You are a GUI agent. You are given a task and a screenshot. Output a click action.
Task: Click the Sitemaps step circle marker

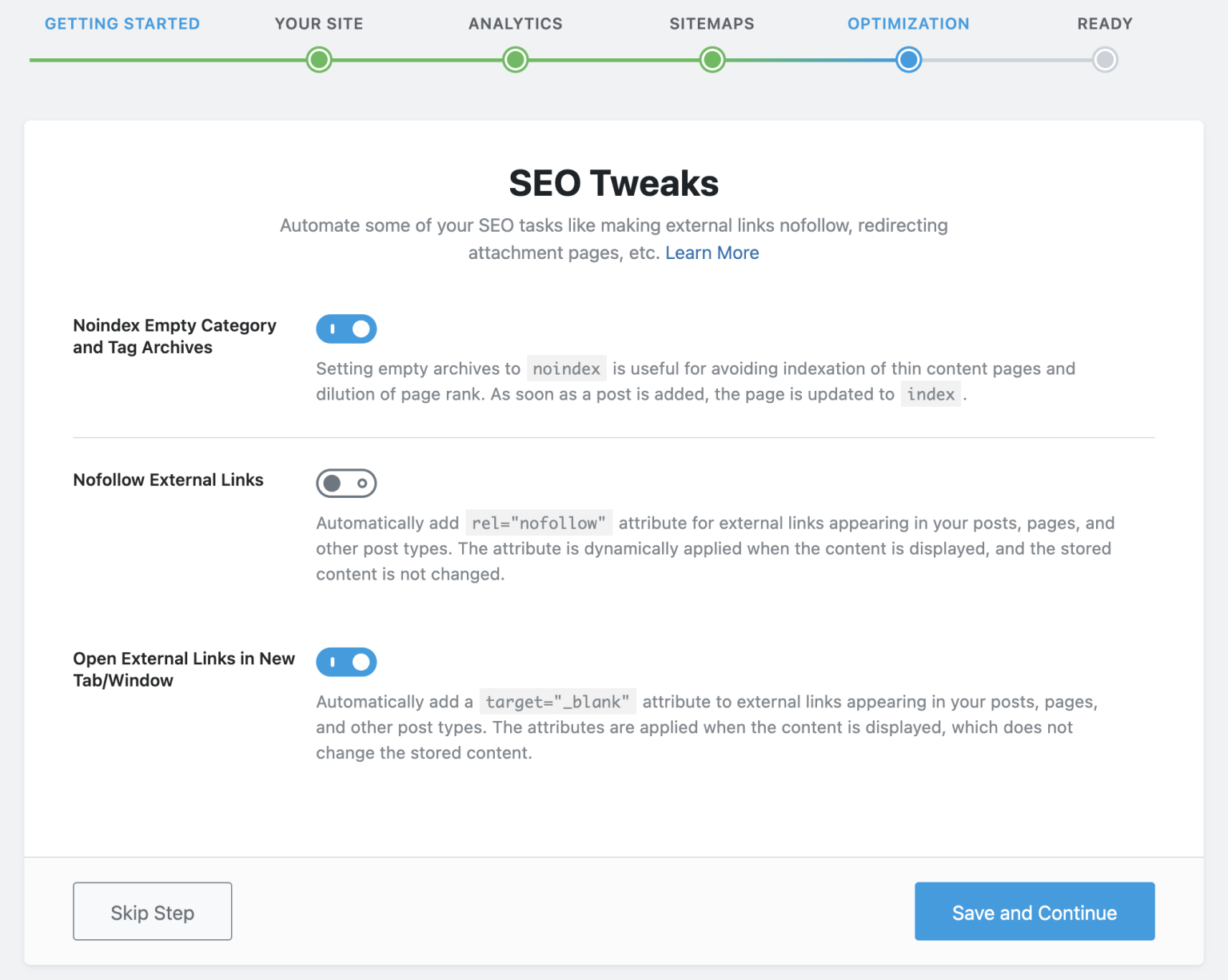pos(712,60)
